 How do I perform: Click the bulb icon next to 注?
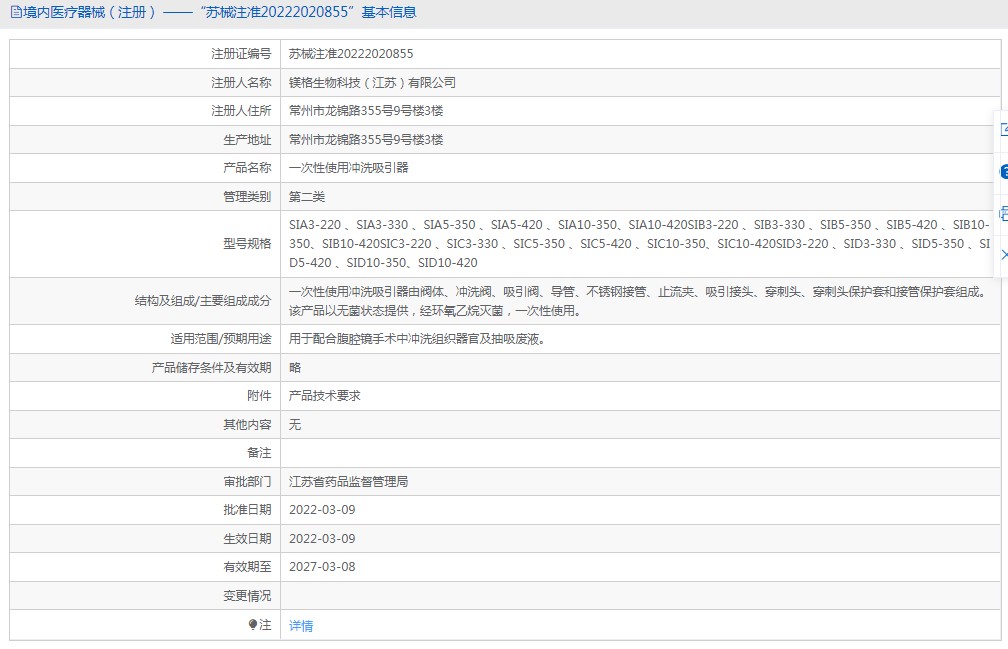253,625
